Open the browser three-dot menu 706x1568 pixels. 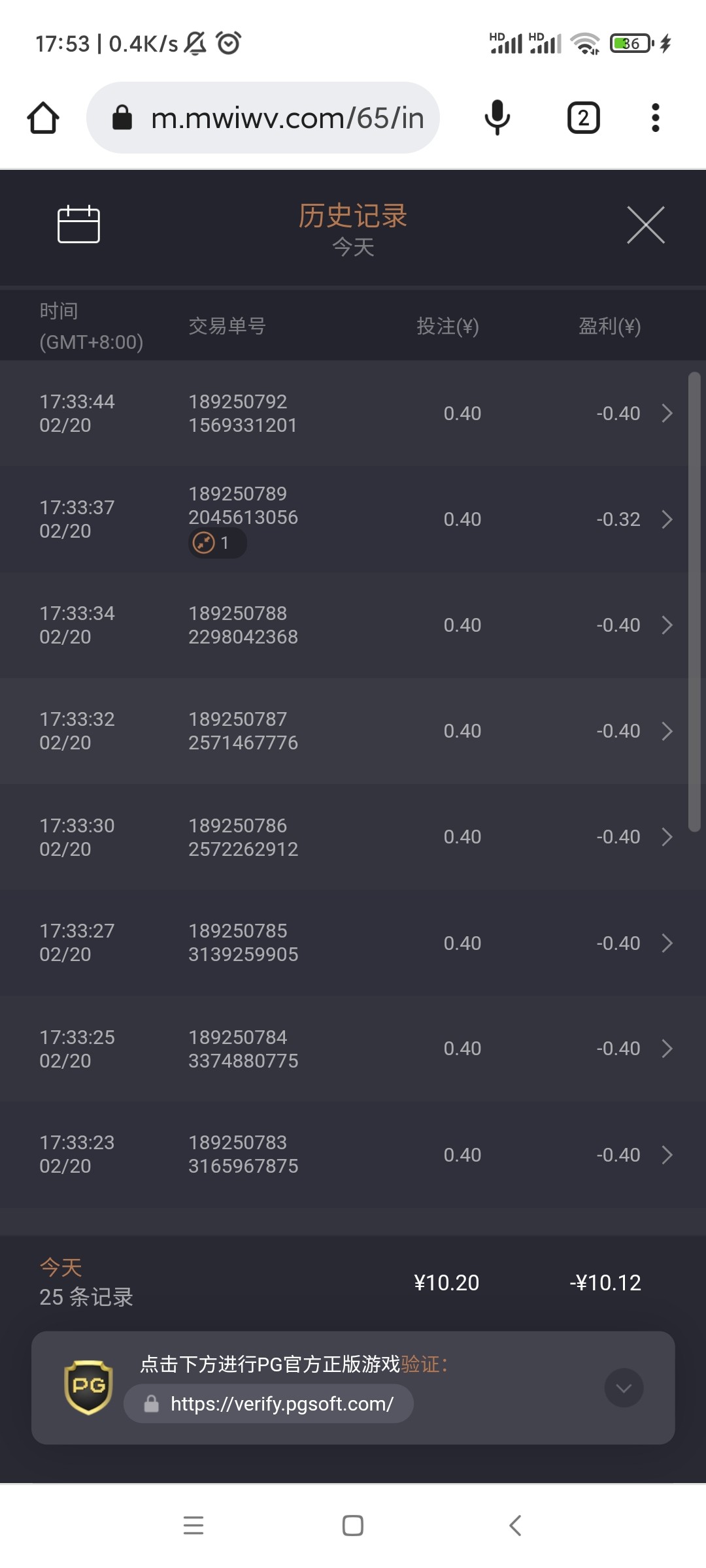tap(655, 118)
